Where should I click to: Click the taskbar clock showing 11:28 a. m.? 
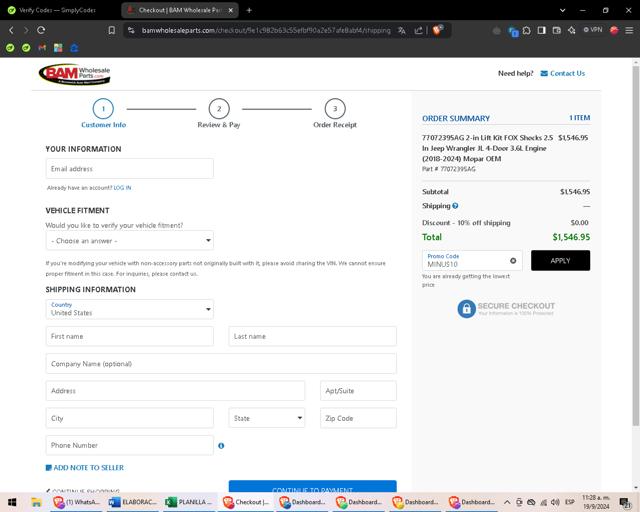tap(596, 502)
